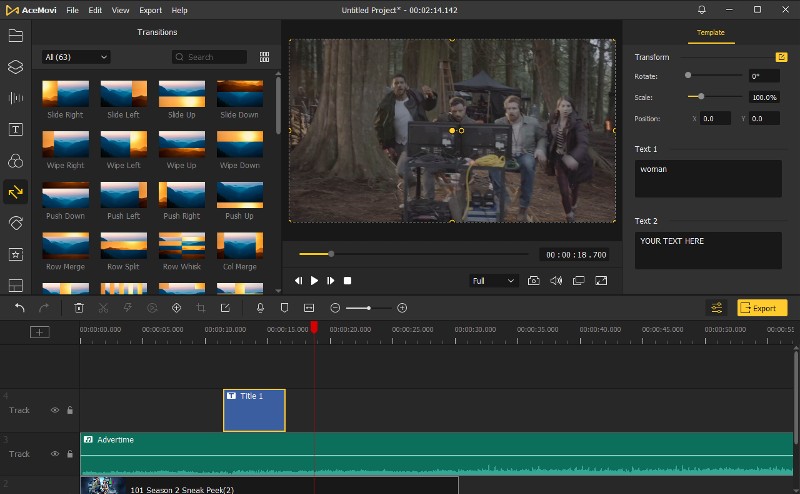Delete the selected clip with trash icon
This screenshot has height=494, width=800.
click(79, 308)
